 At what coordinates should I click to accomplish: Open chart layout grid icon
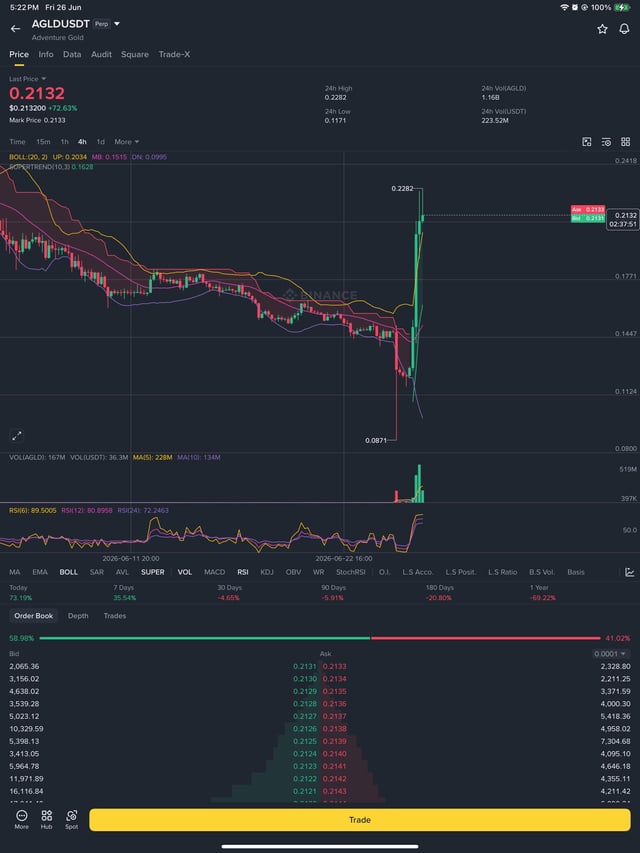(625, 142)
